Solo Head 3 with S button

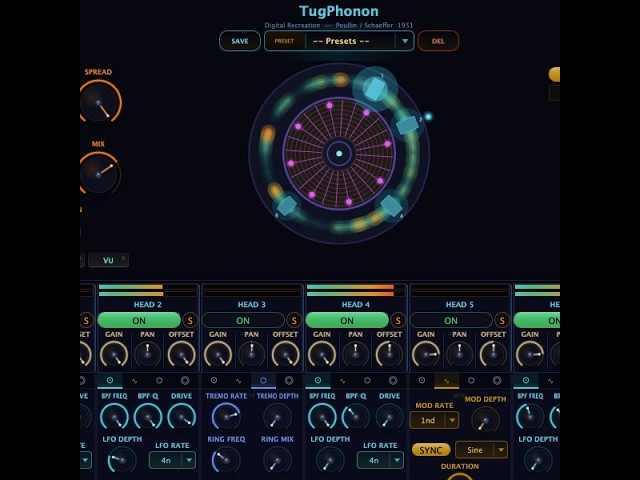point(294,320)
